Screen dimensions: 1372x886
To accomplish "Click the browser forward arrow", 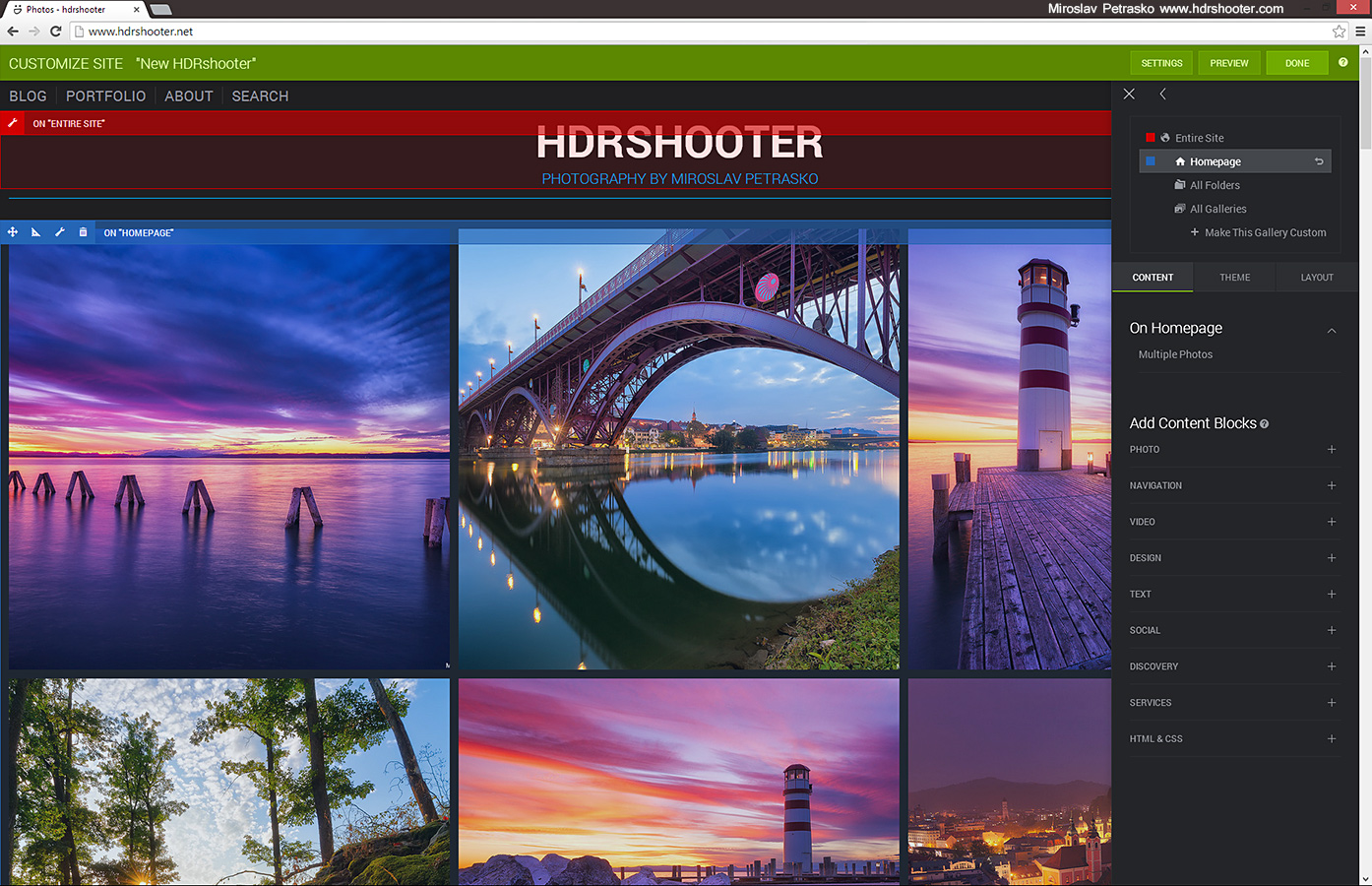I will click(34, 32).
